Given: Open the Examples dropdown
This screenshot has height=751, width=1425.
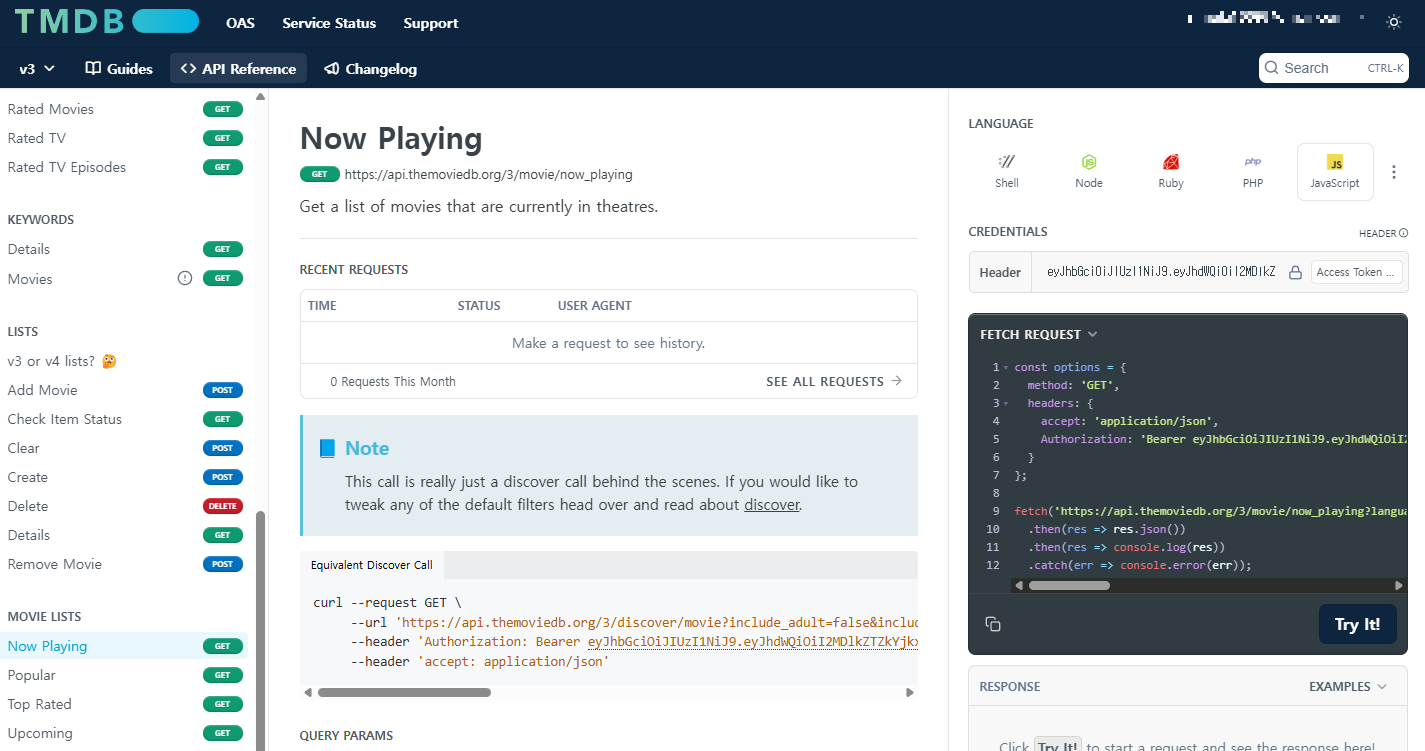Looking at the screenshot, I should click(x=1348, y=686).
